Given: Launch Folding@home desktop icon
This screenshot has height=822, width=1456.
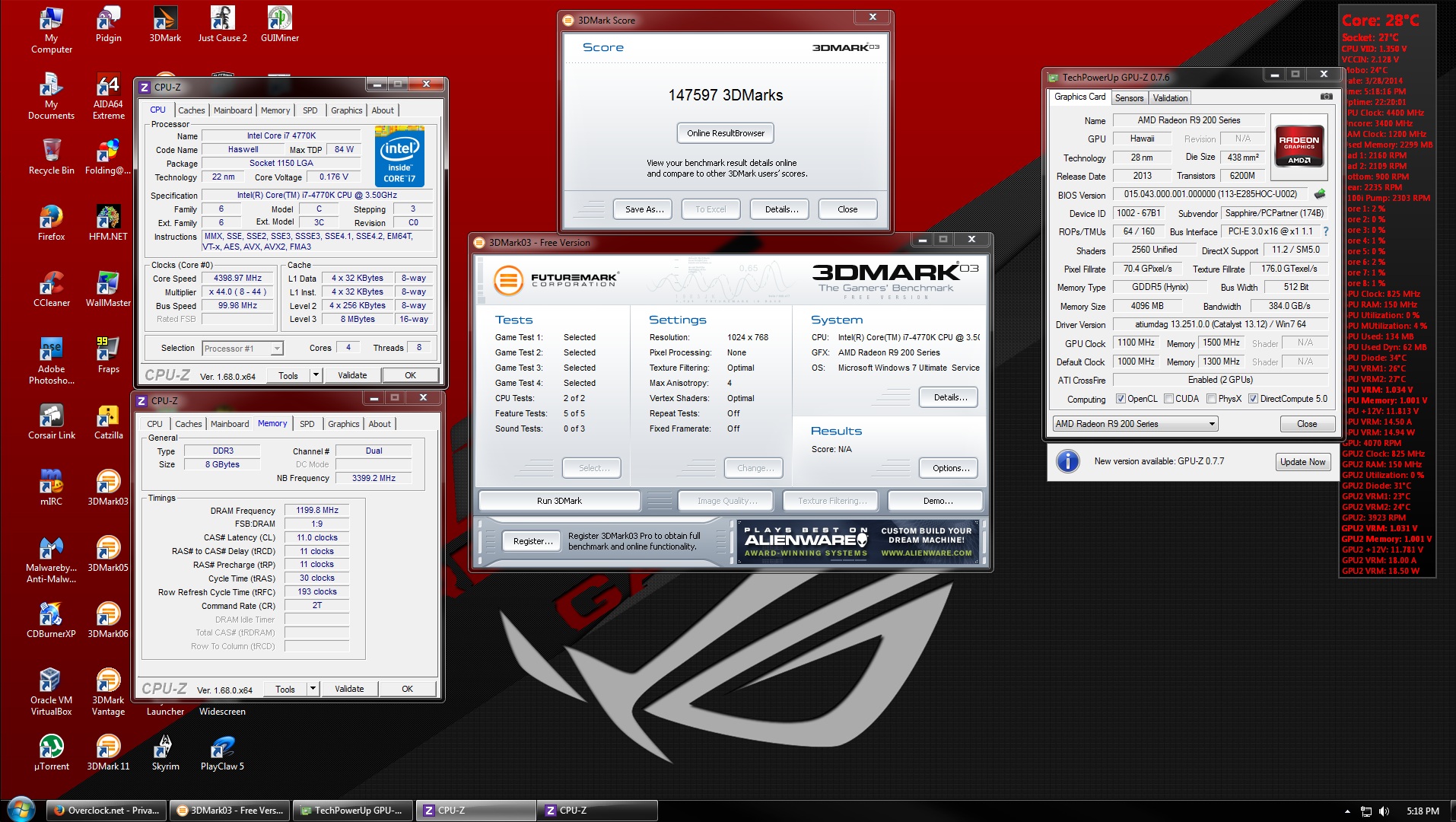Looking at the screenshot, I should pos(108,157).
